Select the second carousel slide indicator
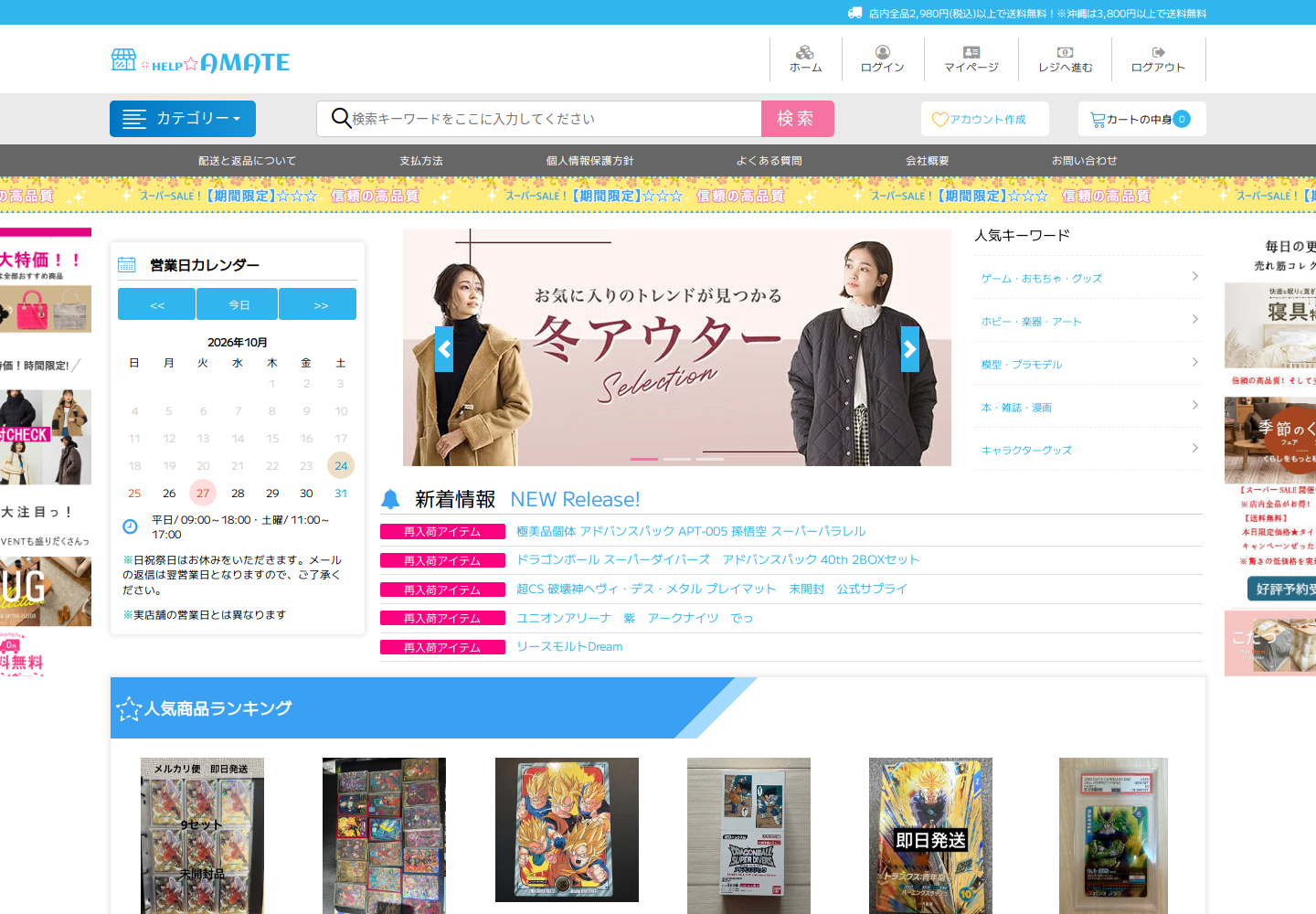This screenshot has width=1316, height=914. (677, 459)
